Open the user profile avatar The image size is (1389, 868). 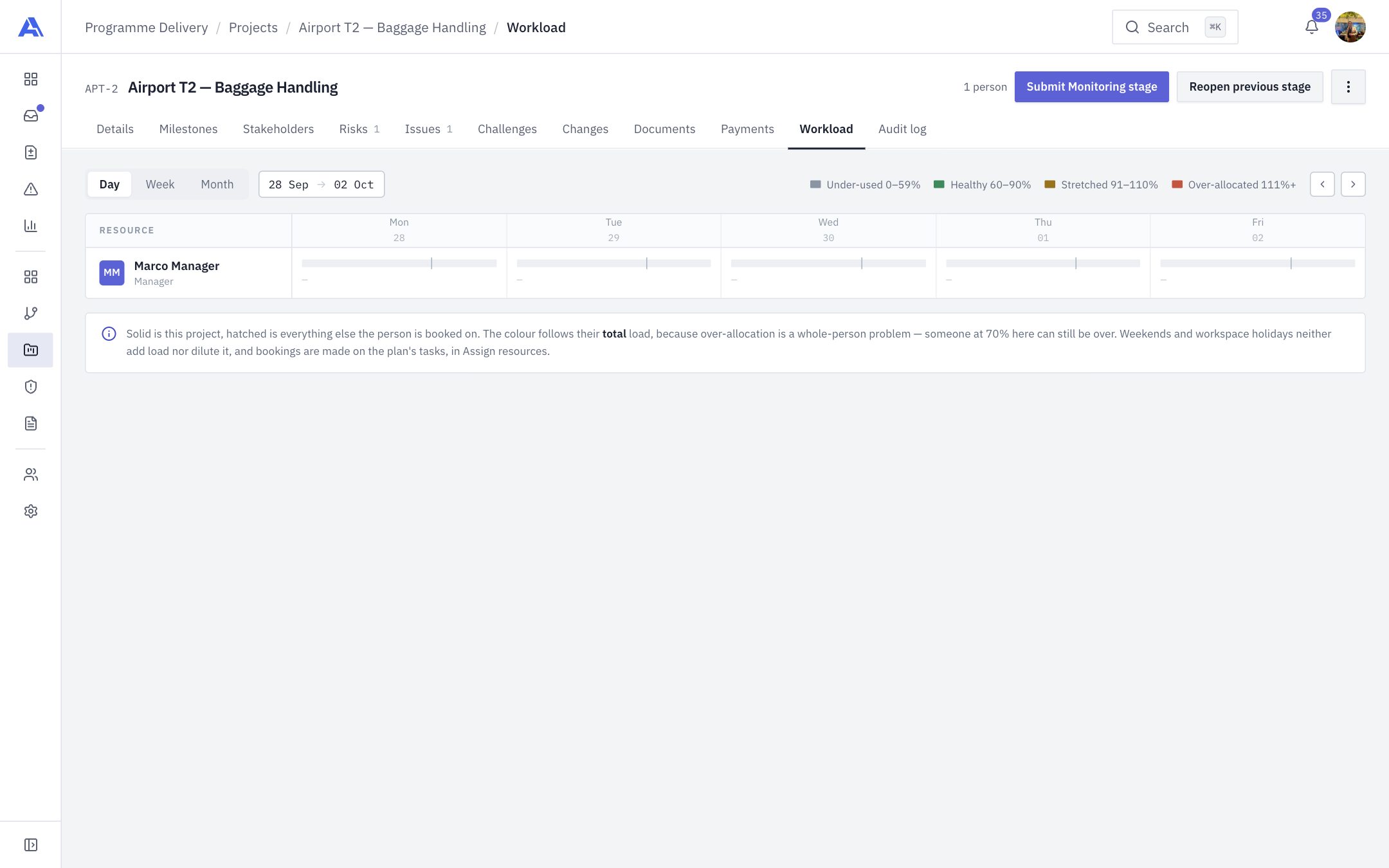(x=1350, y=27)
